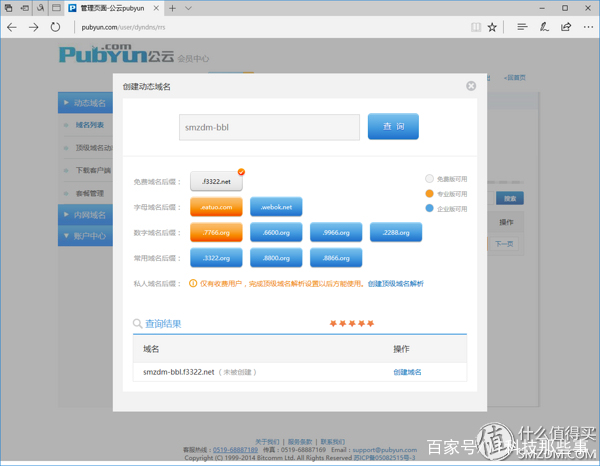Screen dimensions: 600x466
Task: Pick the .7766.org numeric suffix
Action: pos(216,232)
